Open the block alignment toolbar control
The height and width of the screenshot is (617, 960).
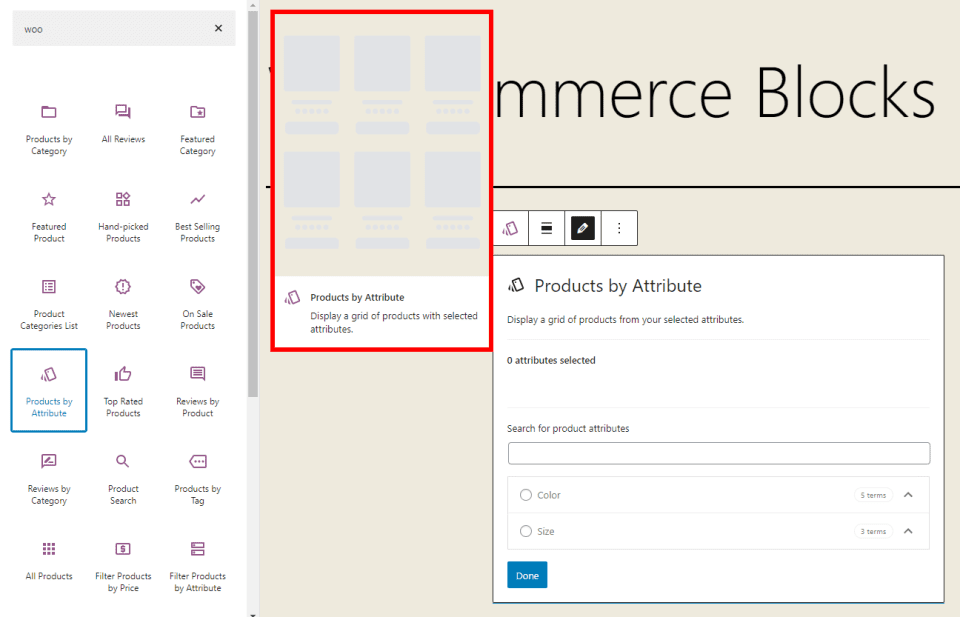(x=546, y=228)
